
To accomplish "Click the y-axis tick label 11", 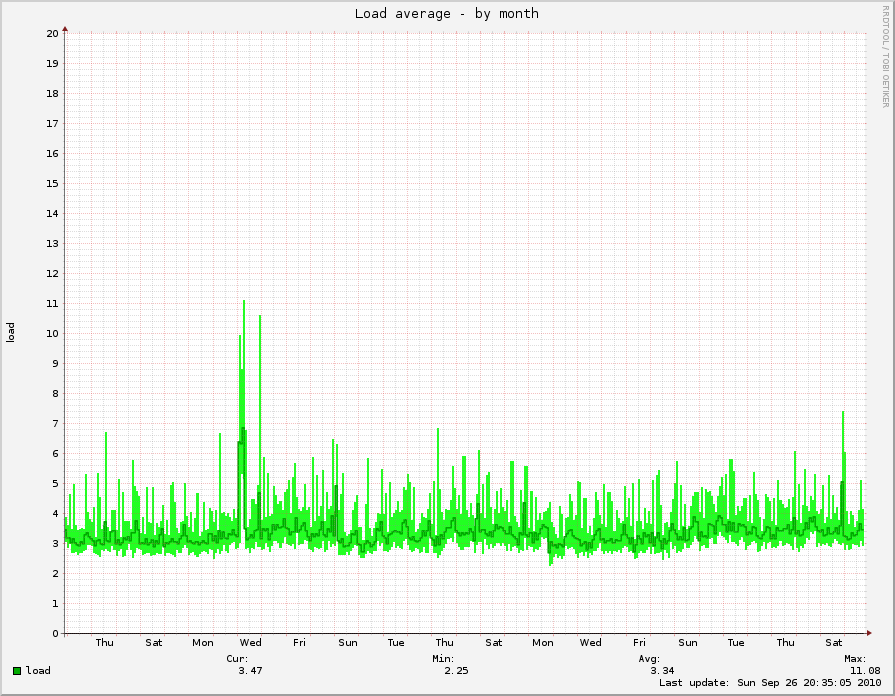I will [x=53, y=303].
